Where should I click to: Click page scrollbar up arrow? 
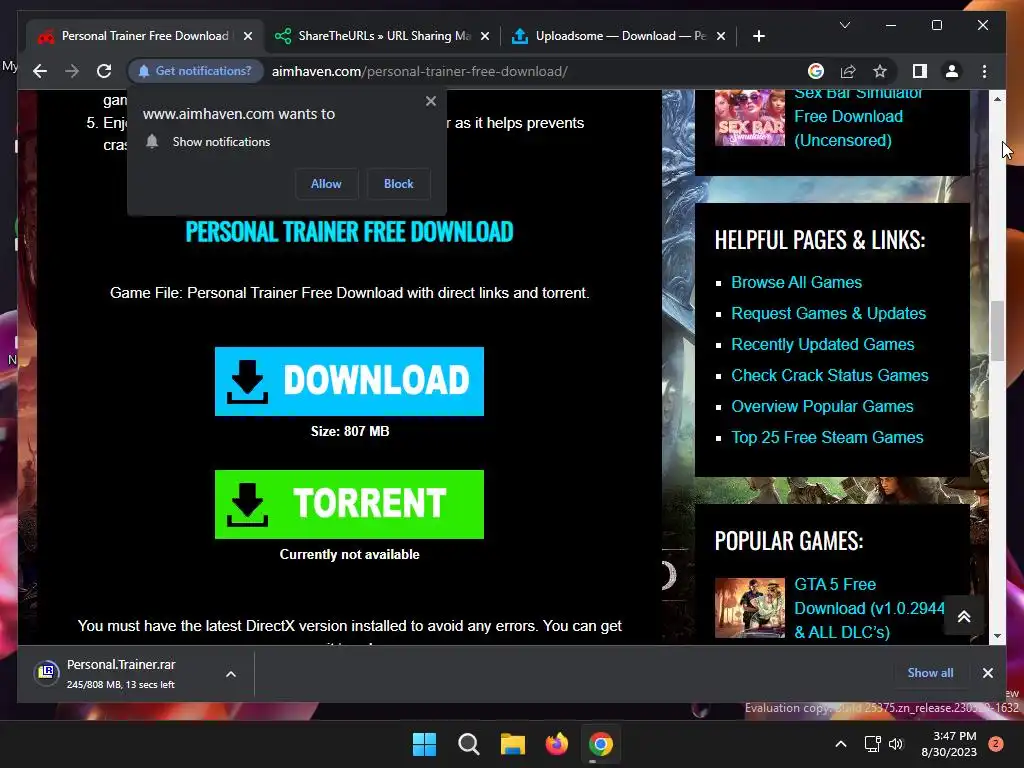pyautogui.click(x=997, y=99)
